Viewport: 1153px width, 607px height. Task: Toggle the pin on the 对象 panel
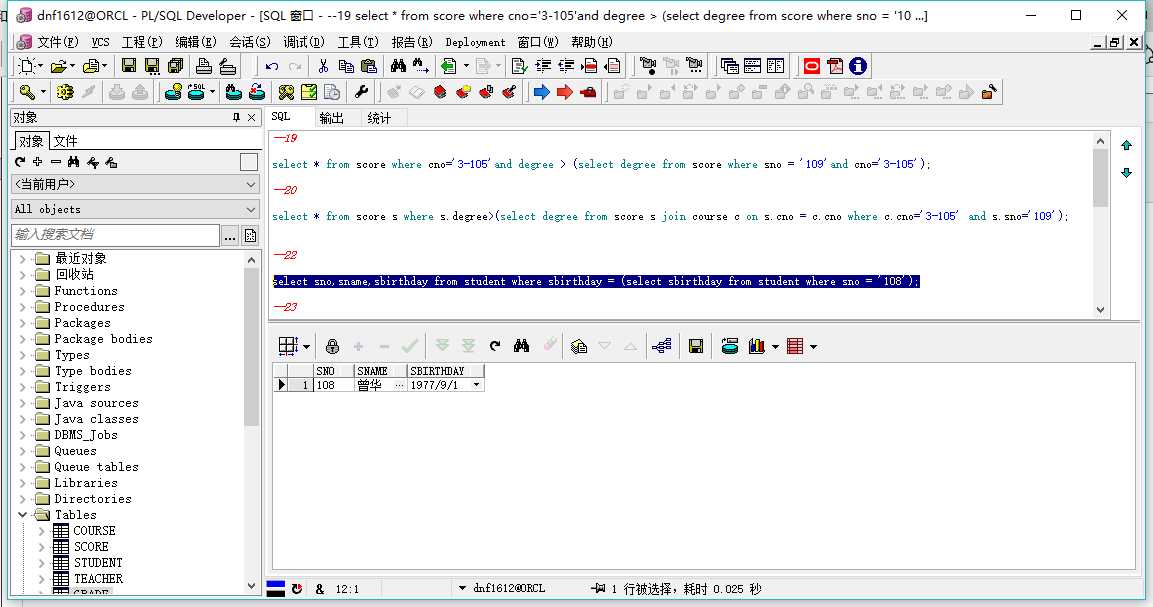tap(236, 118)
